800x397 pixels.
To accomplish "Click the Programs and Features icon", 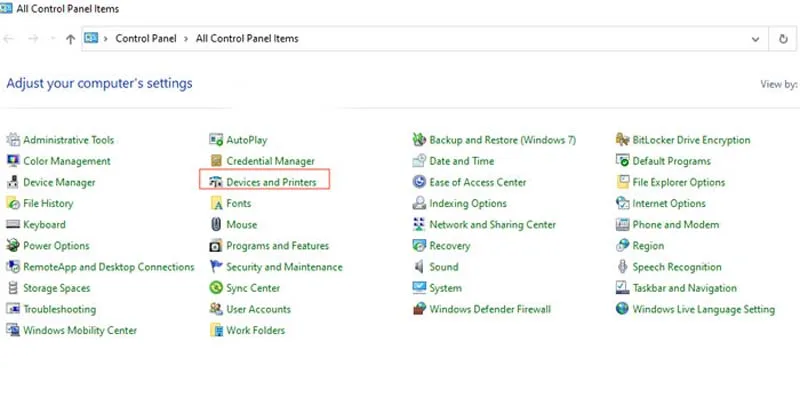I will point(216,245).
